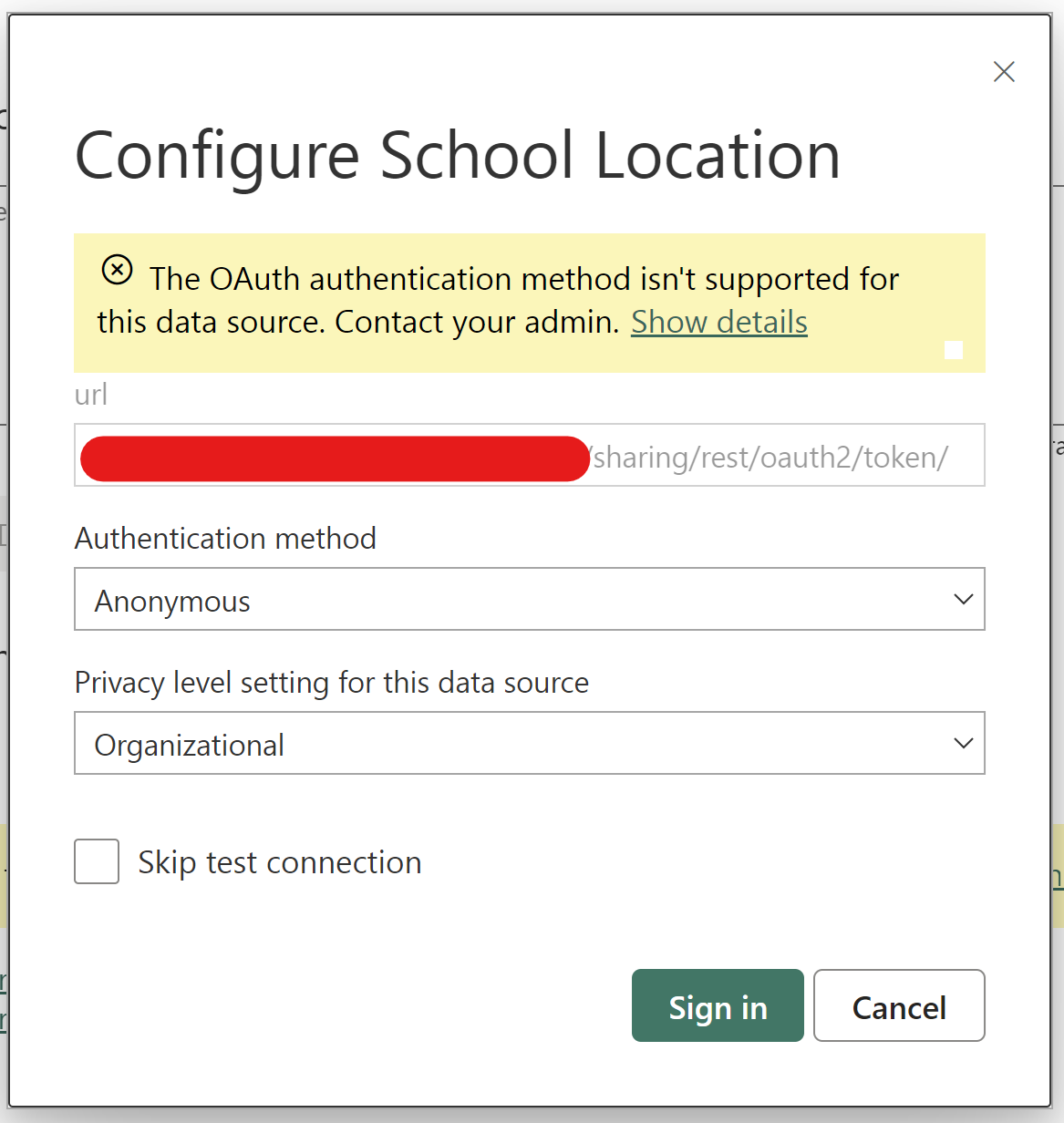
Task: Click the Configure School Location title
Action: (x=458, y=157)
